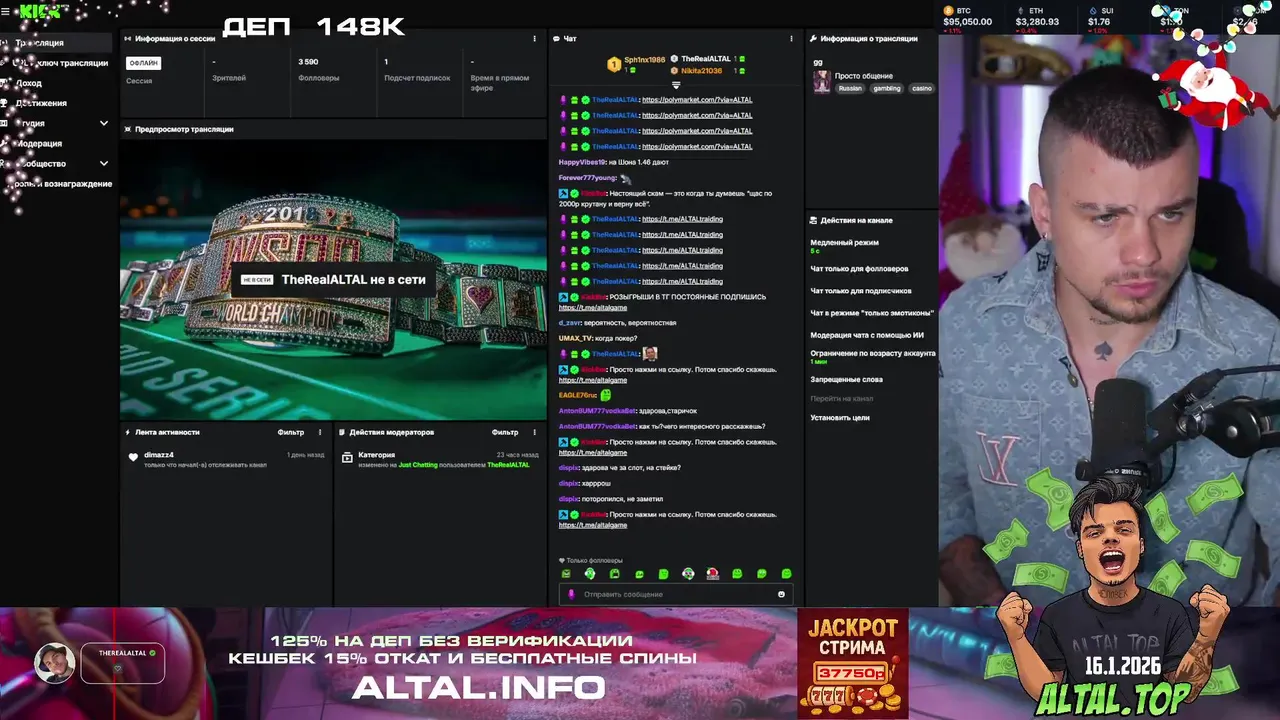Click the chat bubble icon in chat header
This screenshot has height=720, width=1280.
click(556, 39)
